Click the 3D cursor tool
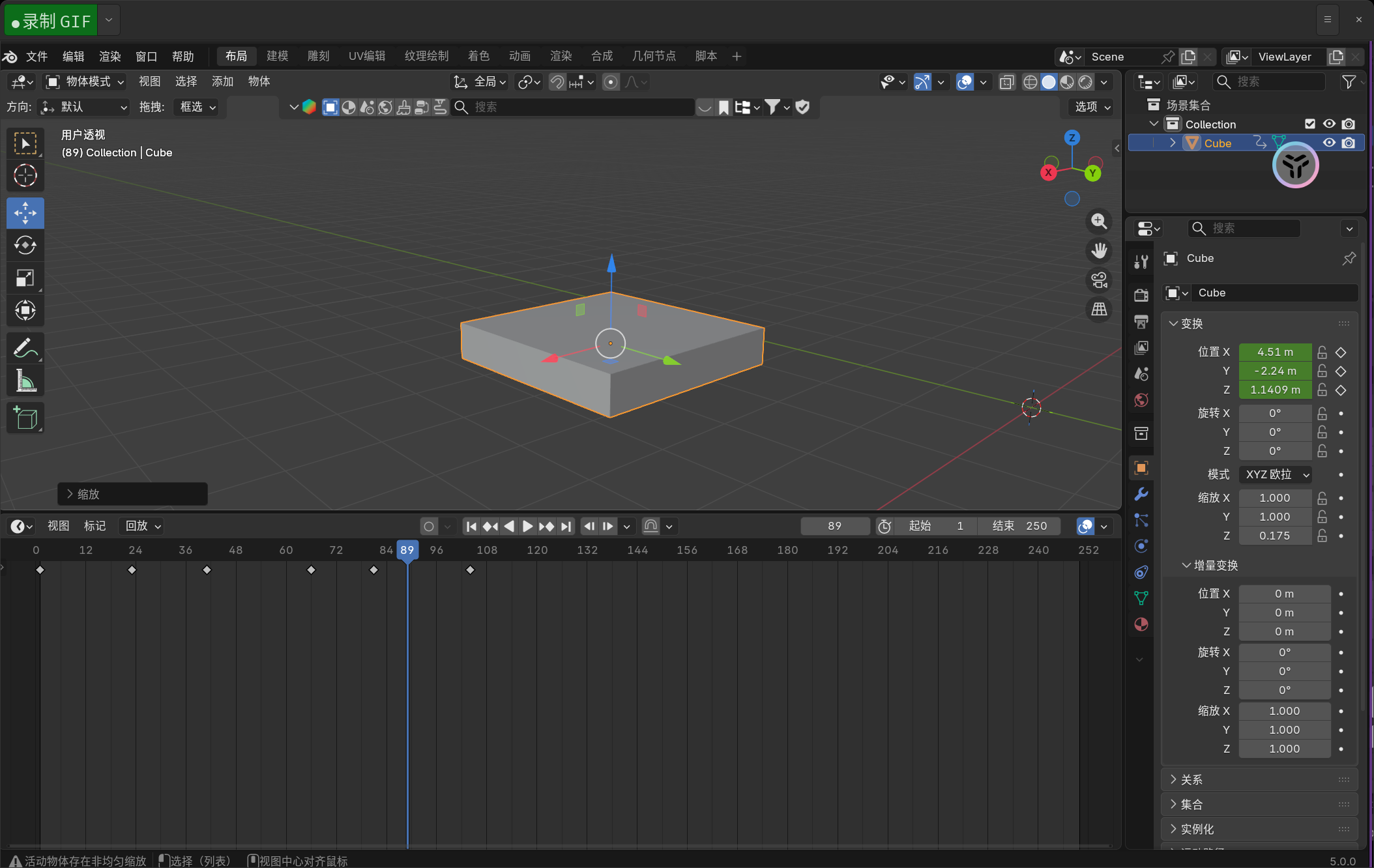 [x=25, y=175]
